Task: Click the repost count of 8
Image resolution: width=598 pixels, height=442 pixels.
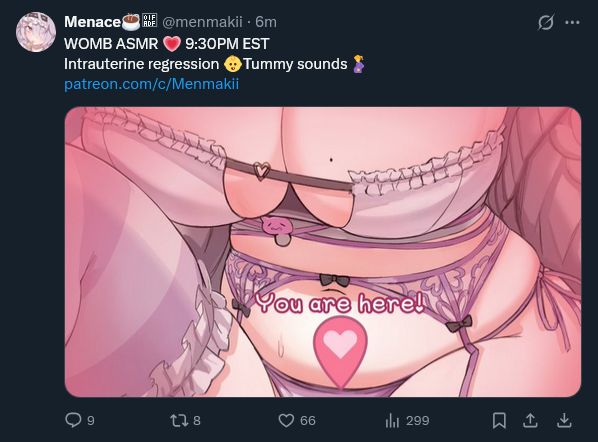Action: pyautogui.click(x=197, y=421)
